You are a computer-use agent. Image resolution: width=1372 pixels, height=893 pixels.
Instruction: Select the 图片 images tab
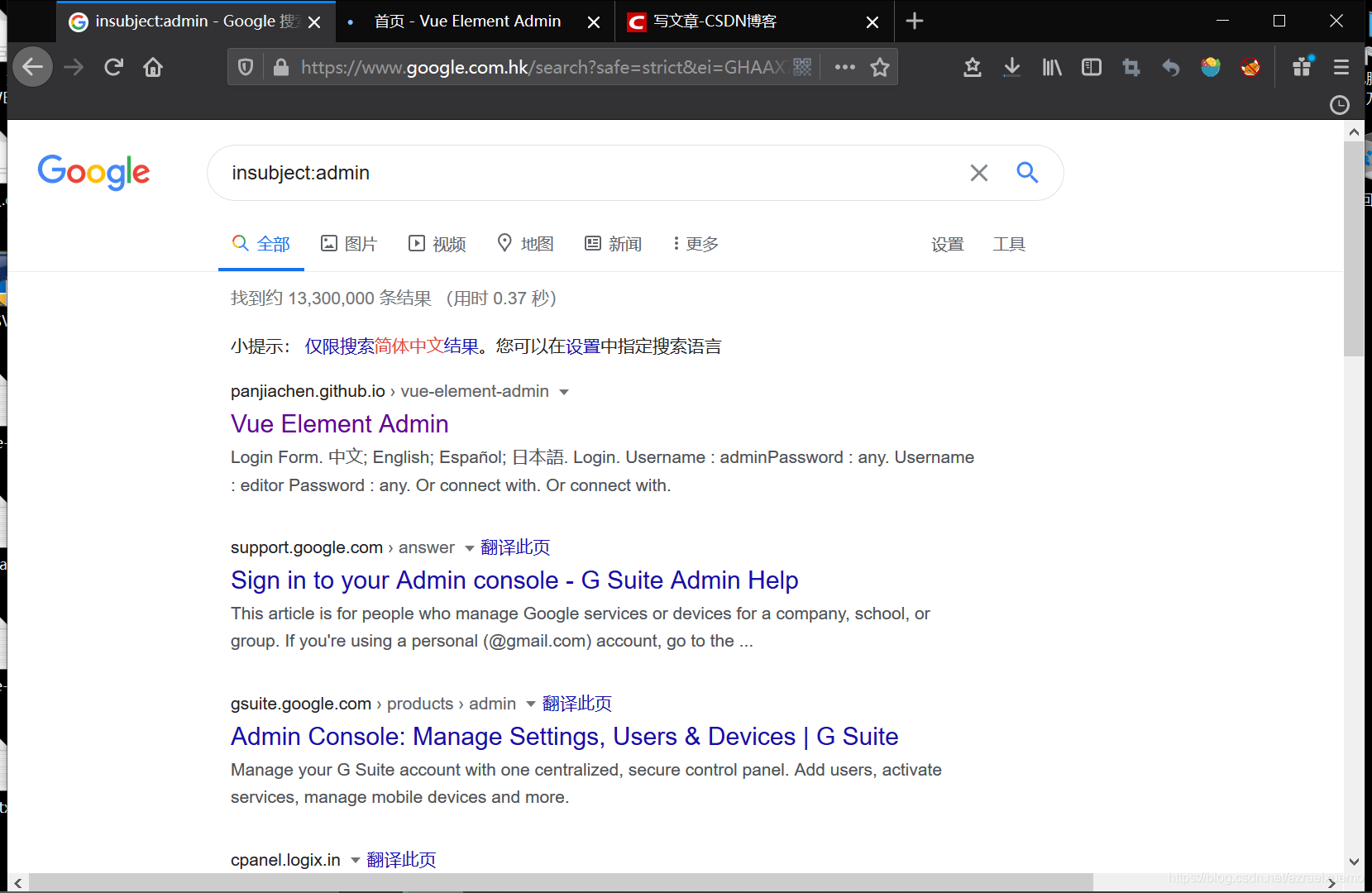349,244
